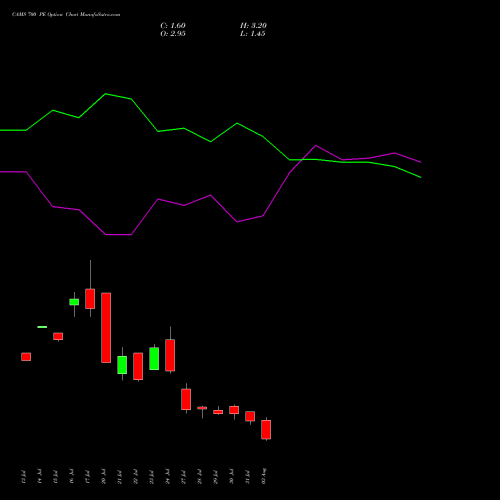Click the highest peak of the green line
Viewport: 500px width, 500px height.
pos(106,94)
